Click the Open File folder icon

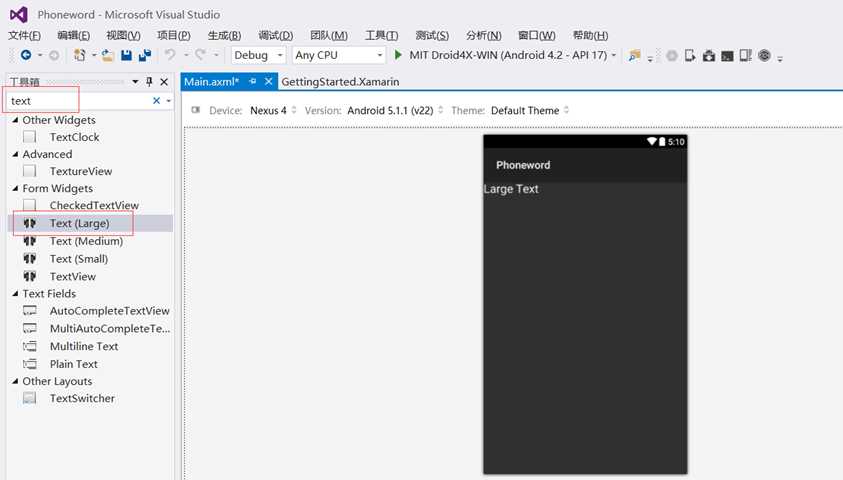[108, 55]
